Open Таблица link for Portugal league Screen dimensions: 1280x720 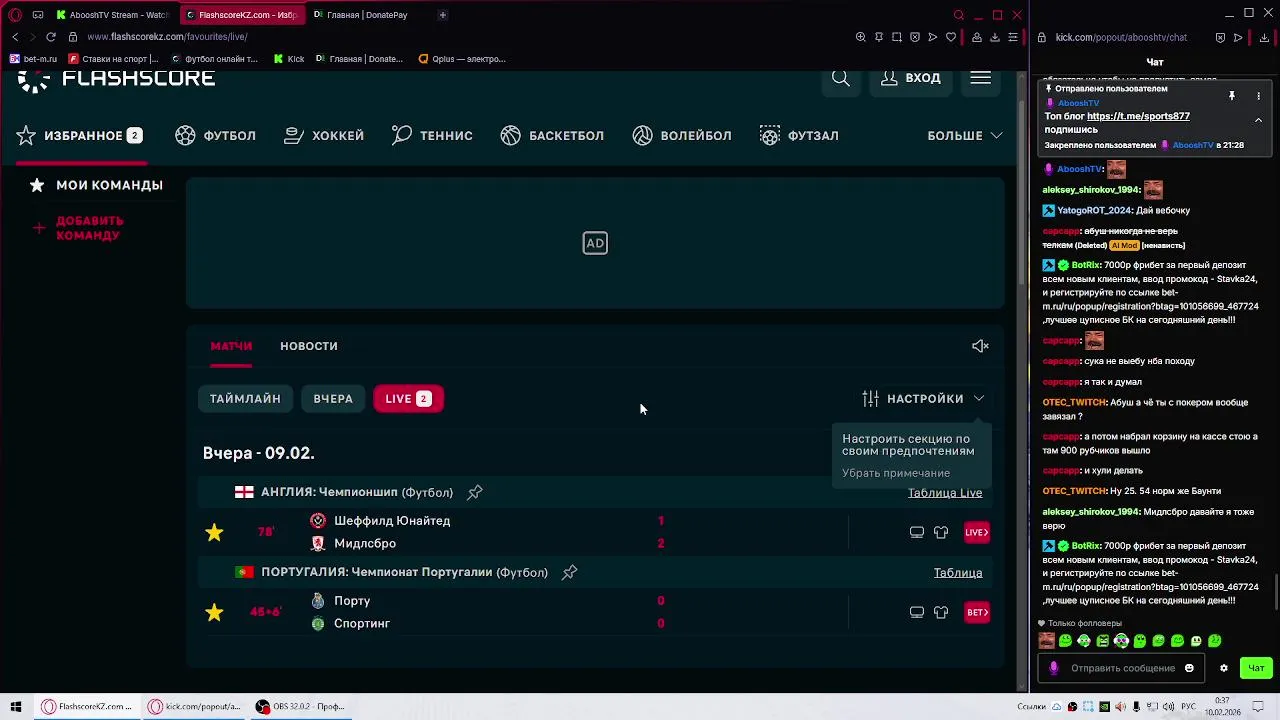(x=958, y=573)
